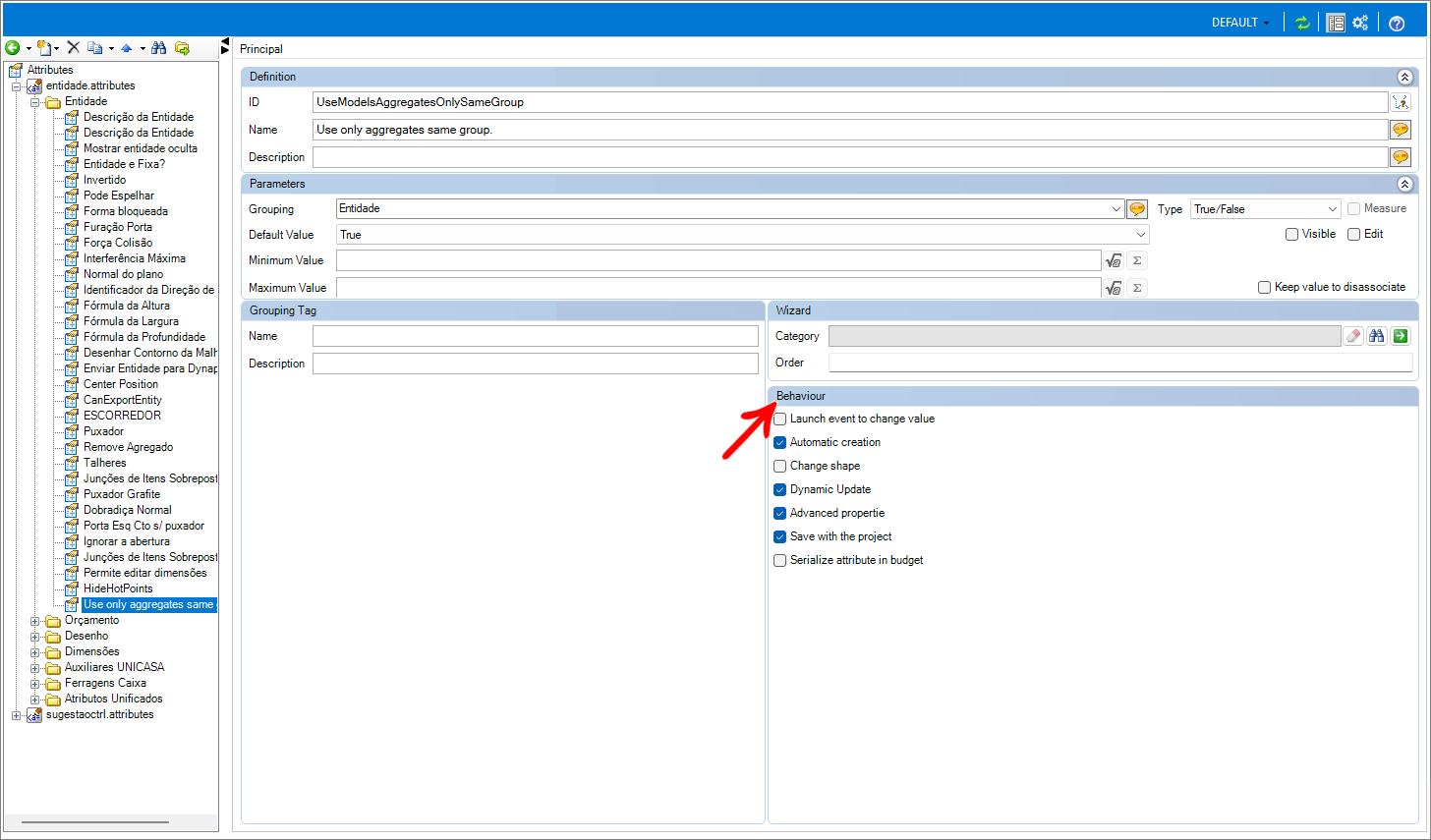Click the delete X icon in tree toolbar

[74, 48]
